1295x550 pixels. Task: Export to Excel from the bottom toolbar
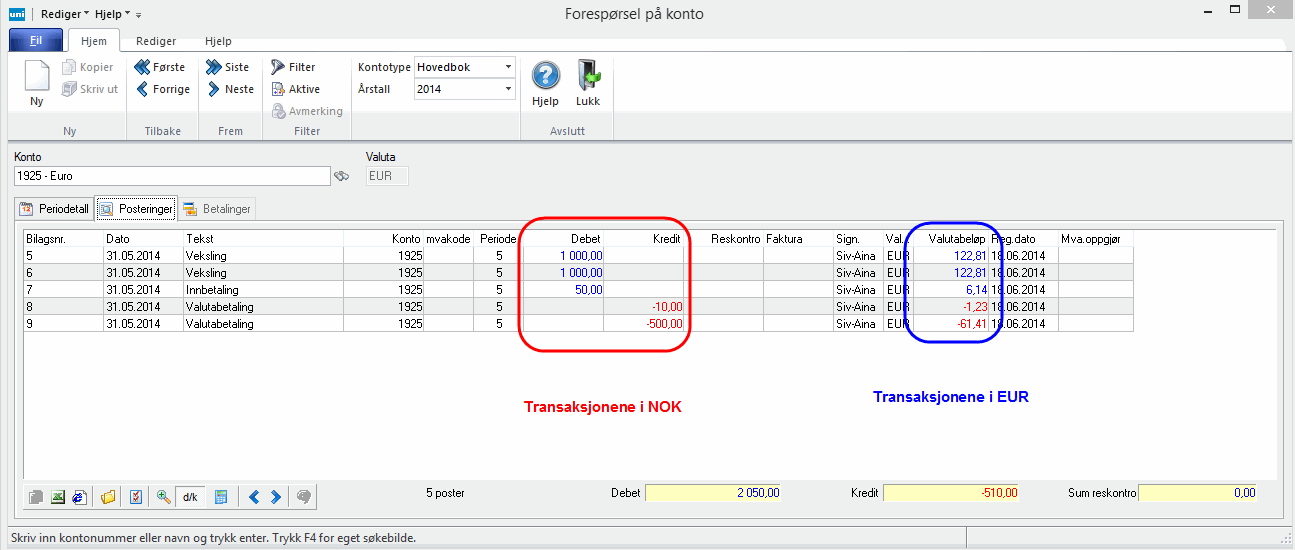tap(58, 496)
